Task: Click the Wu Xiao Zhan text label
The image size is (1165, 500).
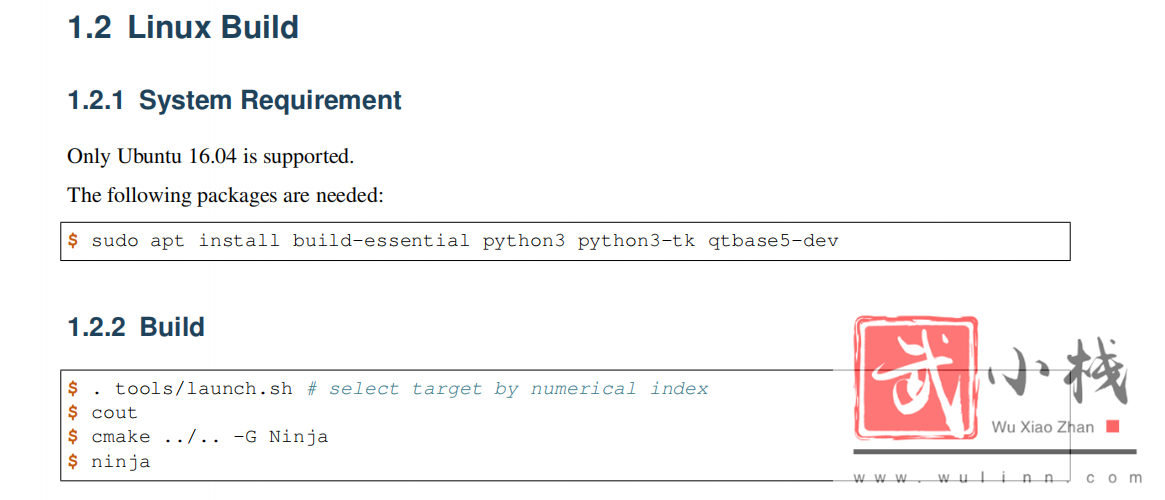Action: tap(1042, 426)
